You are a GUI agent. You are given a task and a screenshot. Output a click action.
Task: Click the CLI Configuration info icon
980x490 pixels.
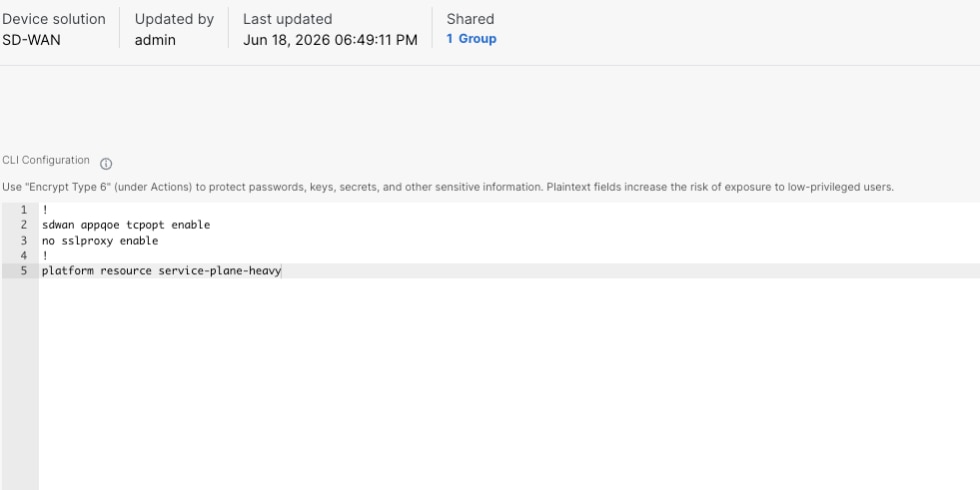106,164
